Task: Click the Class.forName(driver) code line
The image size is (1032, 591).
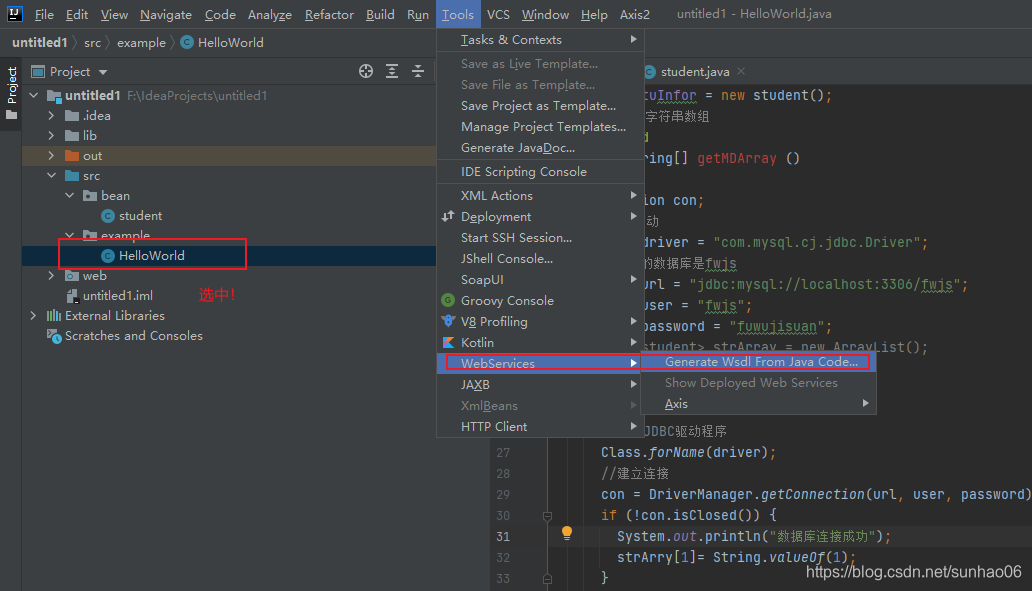Action: pyautogui.click(x=688, y=452)
